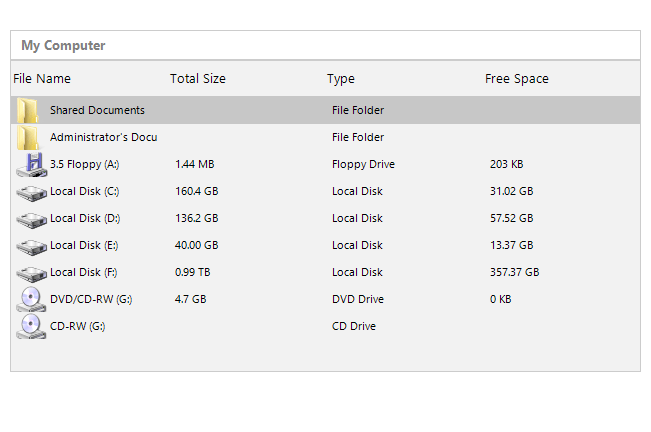
Task: Sort by the Type column header
Action: pos(341,79)
